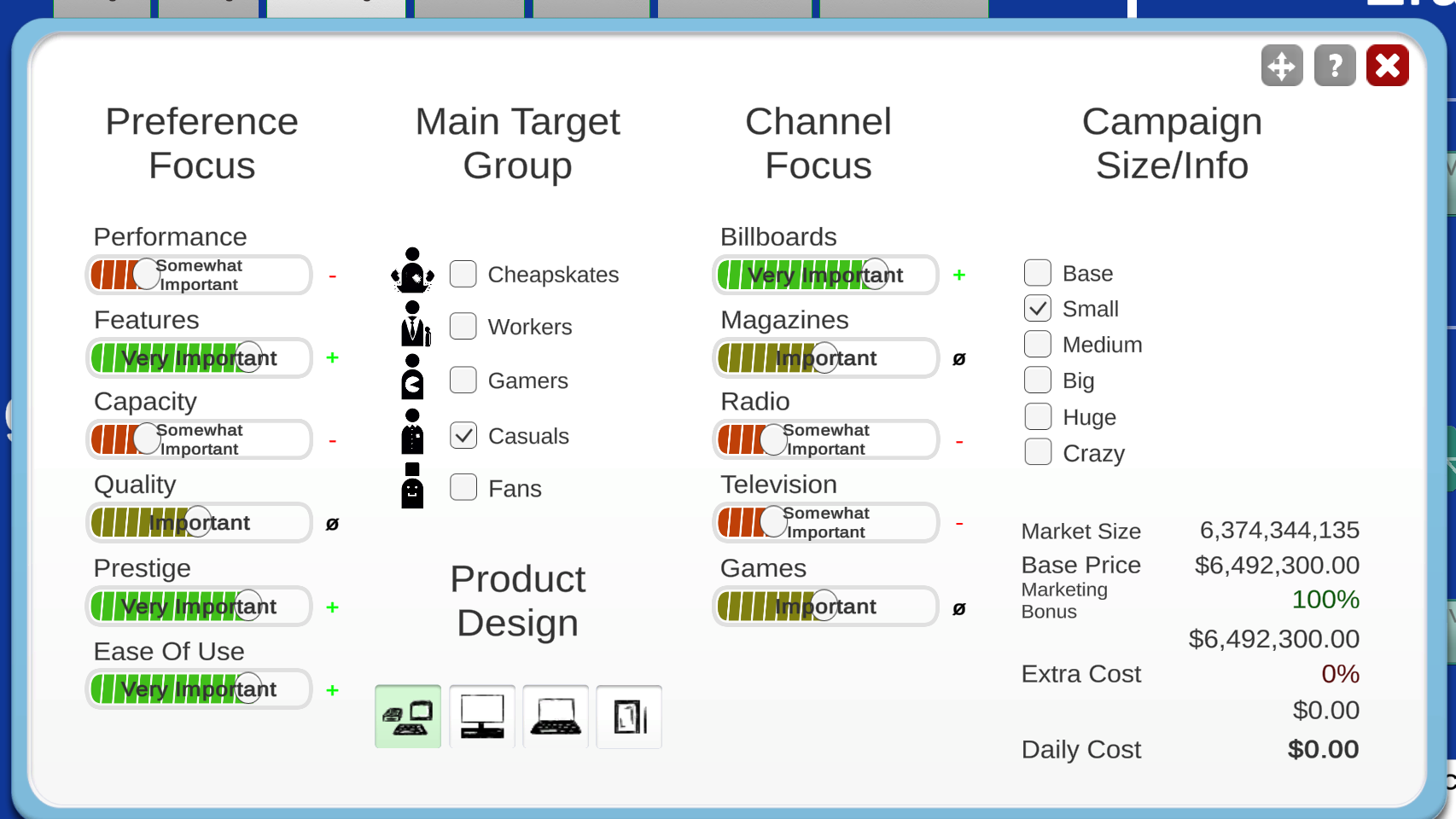
Task: Adjust the Magazines channel slider
Action: 825,357
